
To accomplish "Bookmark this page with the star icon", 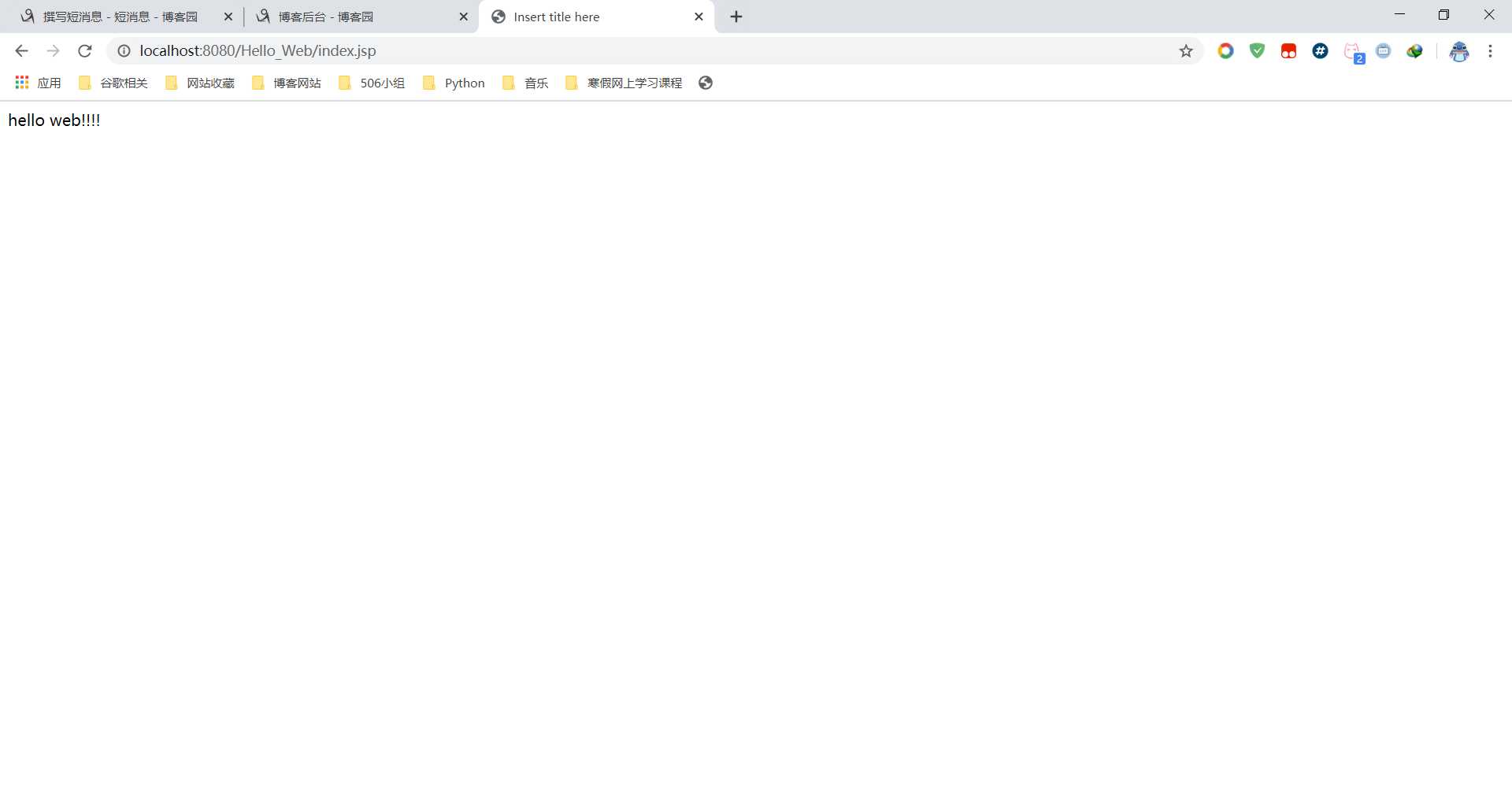I will click(1186, 51).
